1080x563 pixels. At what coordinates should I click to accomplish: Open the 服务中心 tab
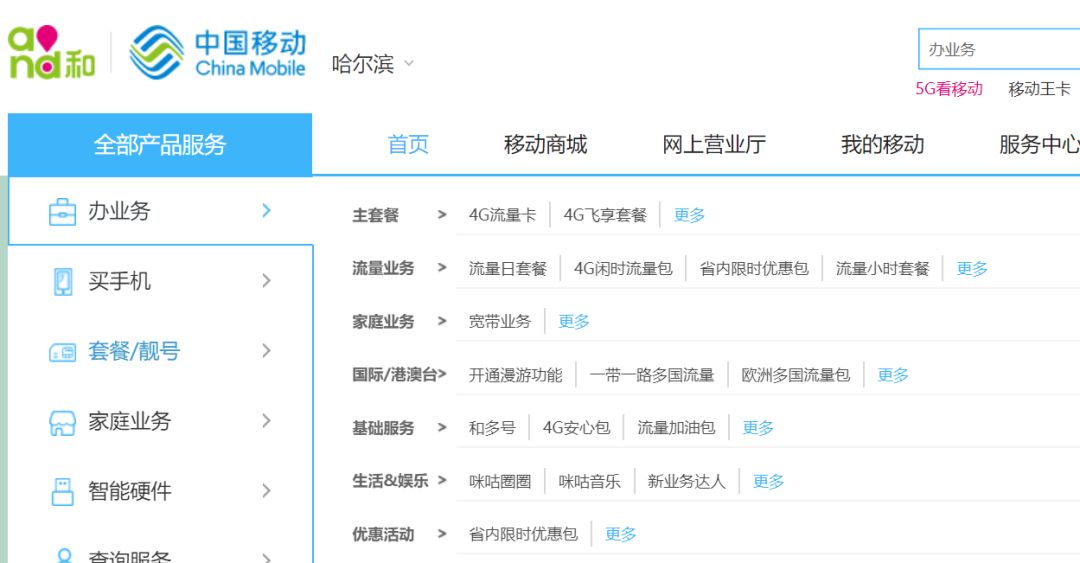pos(1039,145)
